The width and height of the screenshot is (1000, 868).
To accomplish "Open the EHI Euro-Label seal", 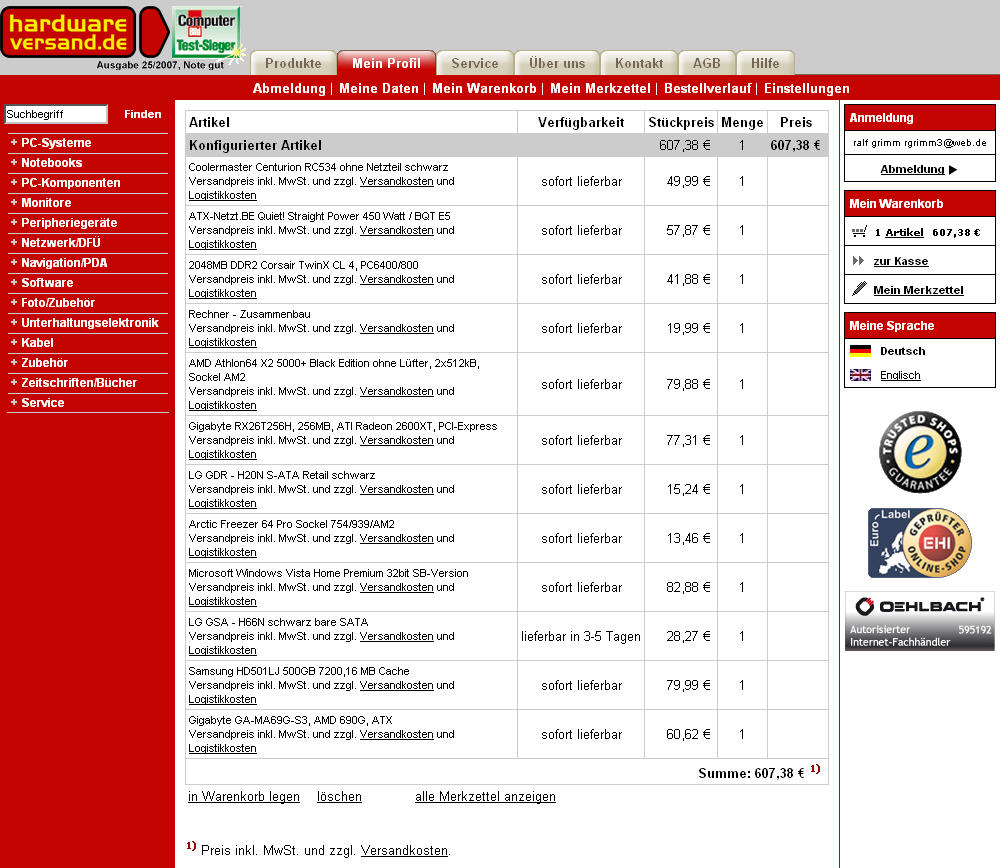I will click(920, 543).
